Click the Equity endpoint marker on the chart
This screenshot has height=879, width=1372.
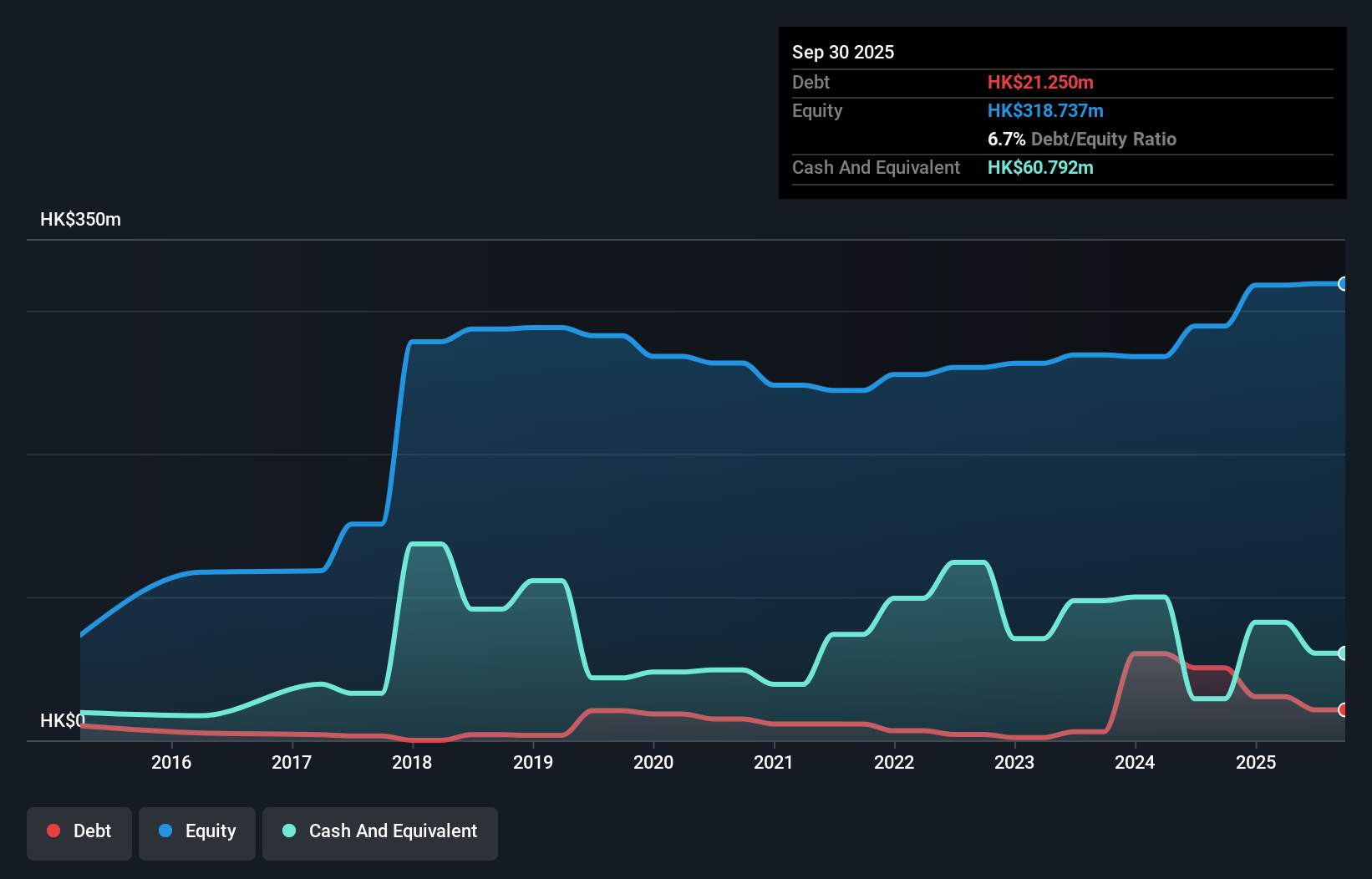pos(1344,284)
